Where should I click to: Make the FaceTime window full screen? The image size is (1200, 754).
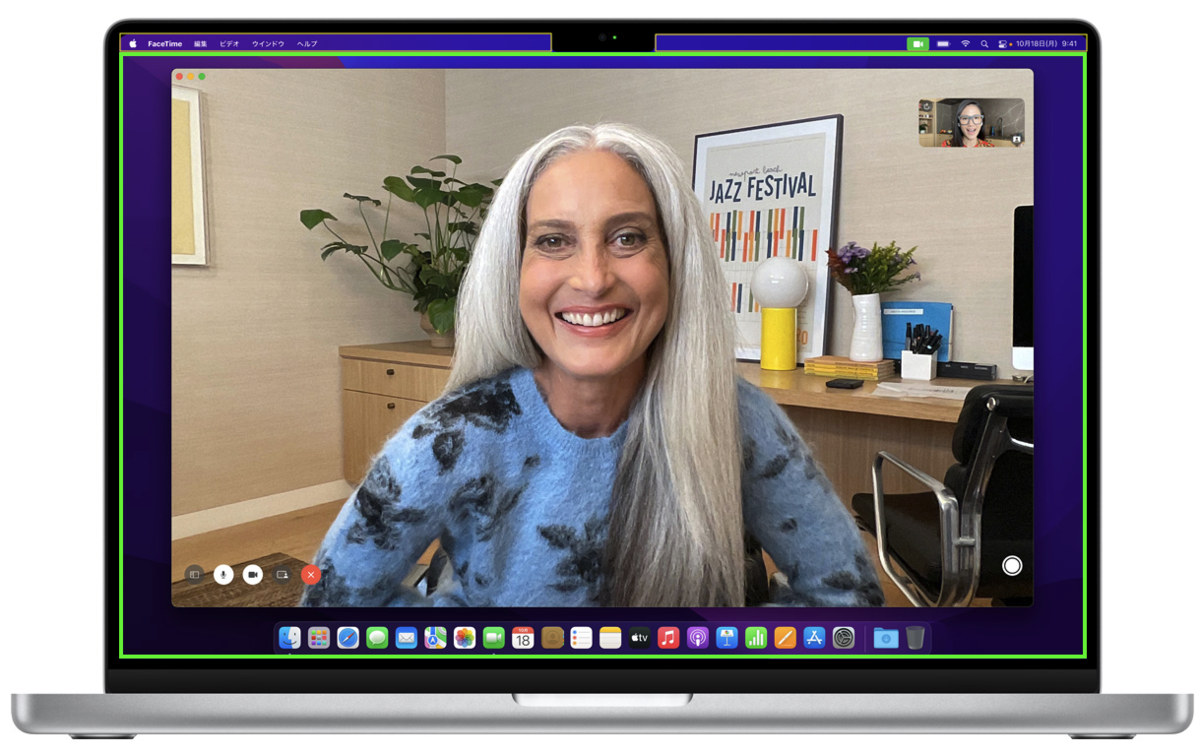click(202, 76)
